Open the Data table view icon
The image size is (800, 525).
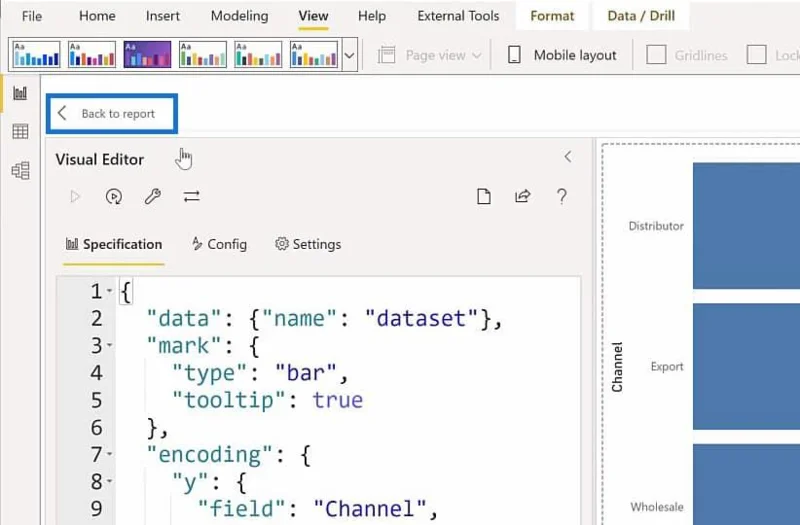[20, 132]
